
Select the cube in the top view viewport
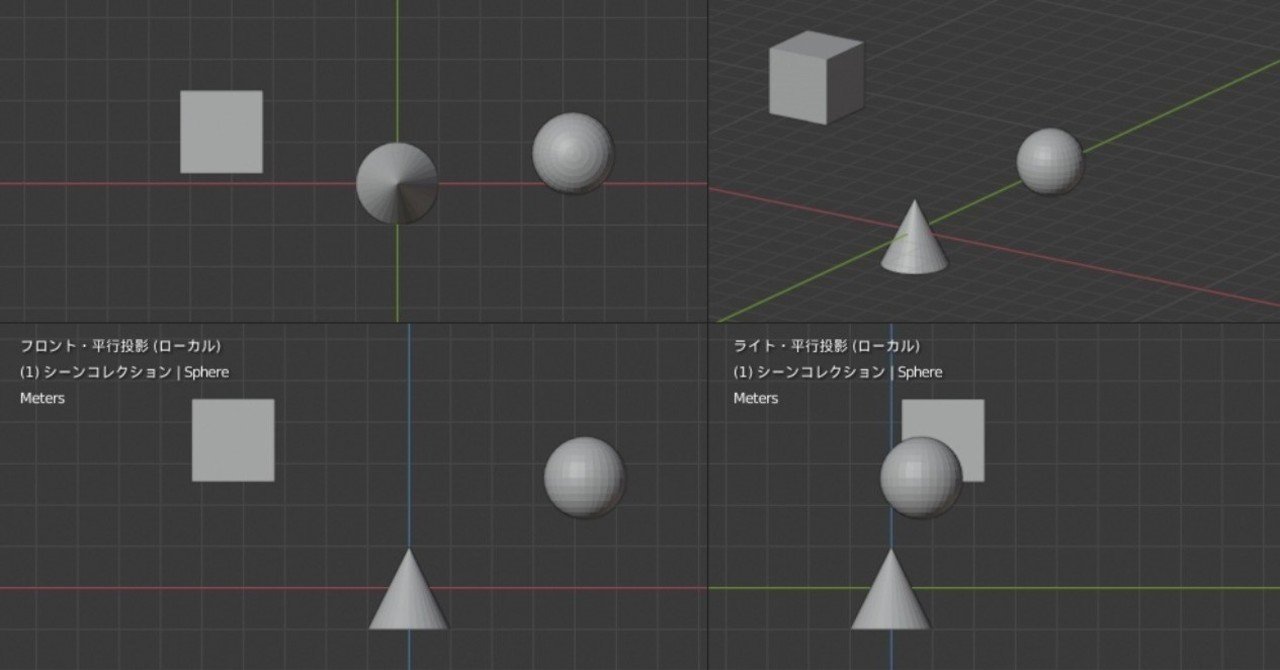pos(221,132)
